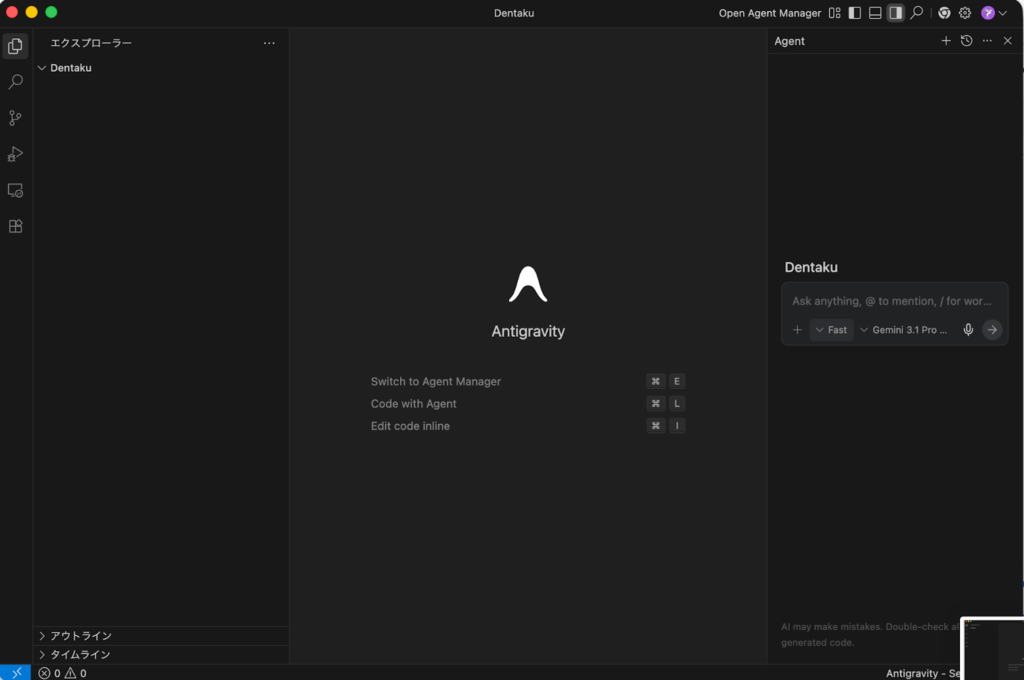Viewport: 1024px width, 680px height.
Task: Expand the アウトライン section
Action: [x=80, y=636]
